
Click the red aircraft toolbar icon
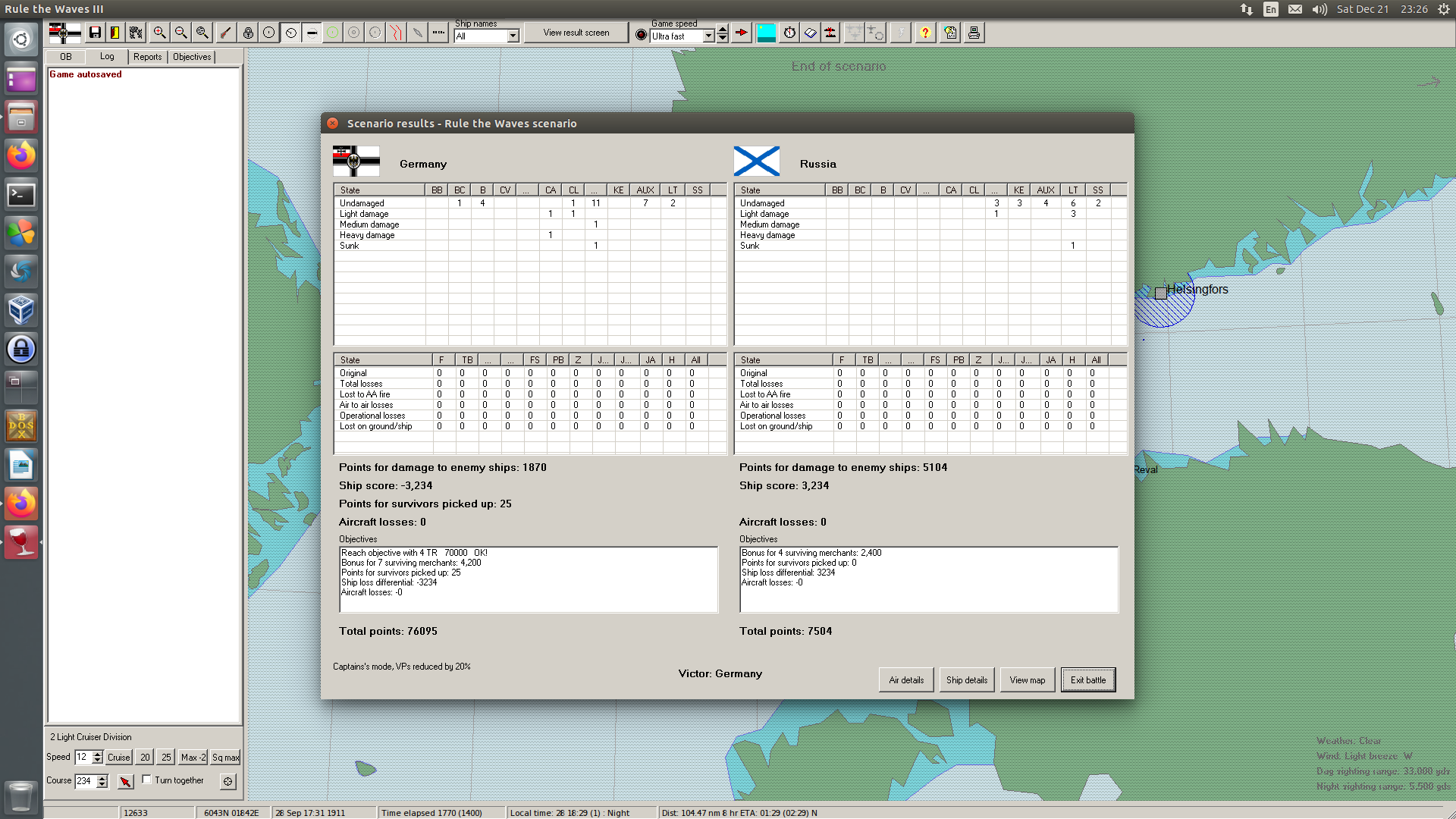[831, 33]
